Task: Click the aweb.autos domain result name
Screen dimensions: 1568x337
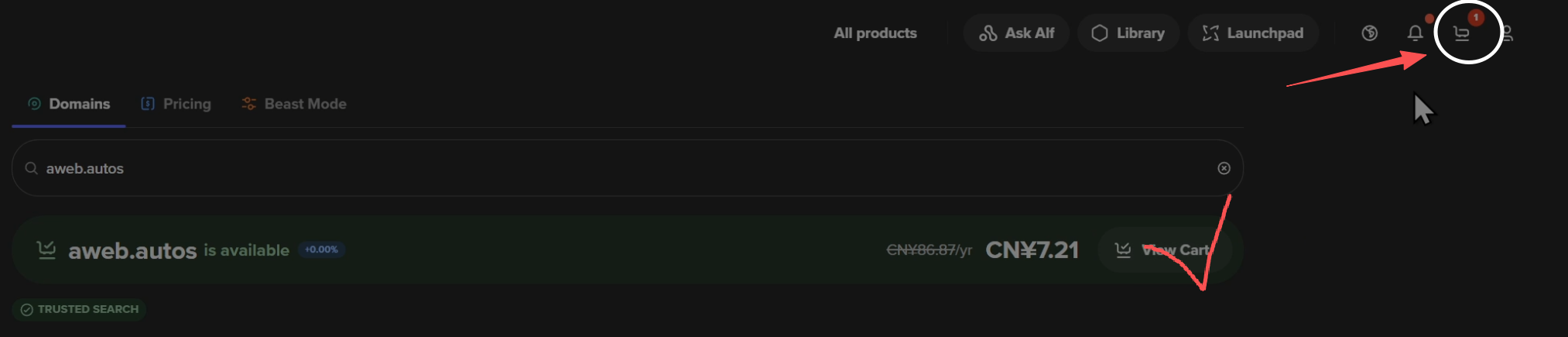Action: [x=132, y=251]
